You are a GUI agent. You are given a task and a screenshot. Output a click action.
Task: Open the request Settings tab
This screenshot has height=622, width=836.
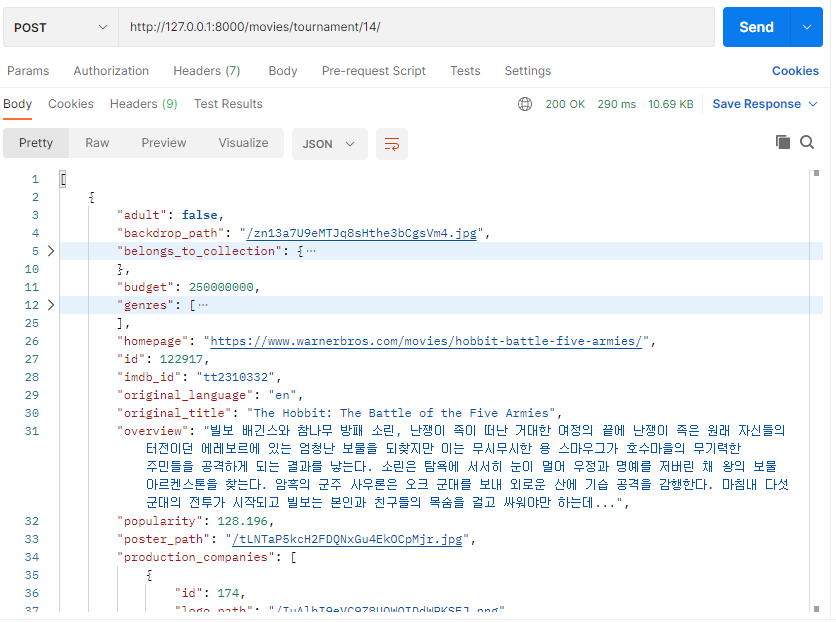527,71
